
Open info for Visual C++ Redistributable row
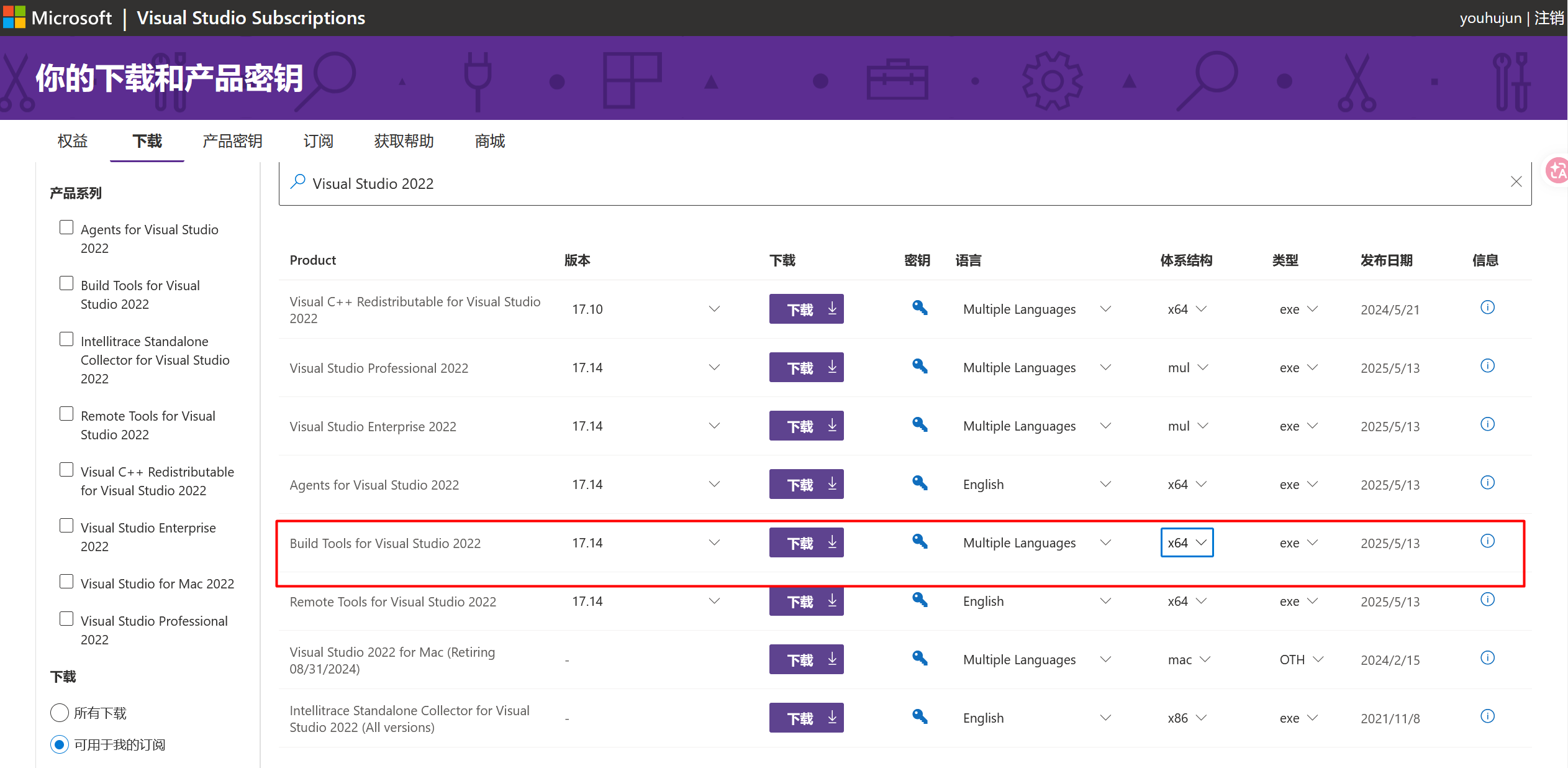tap(1487, 308)
